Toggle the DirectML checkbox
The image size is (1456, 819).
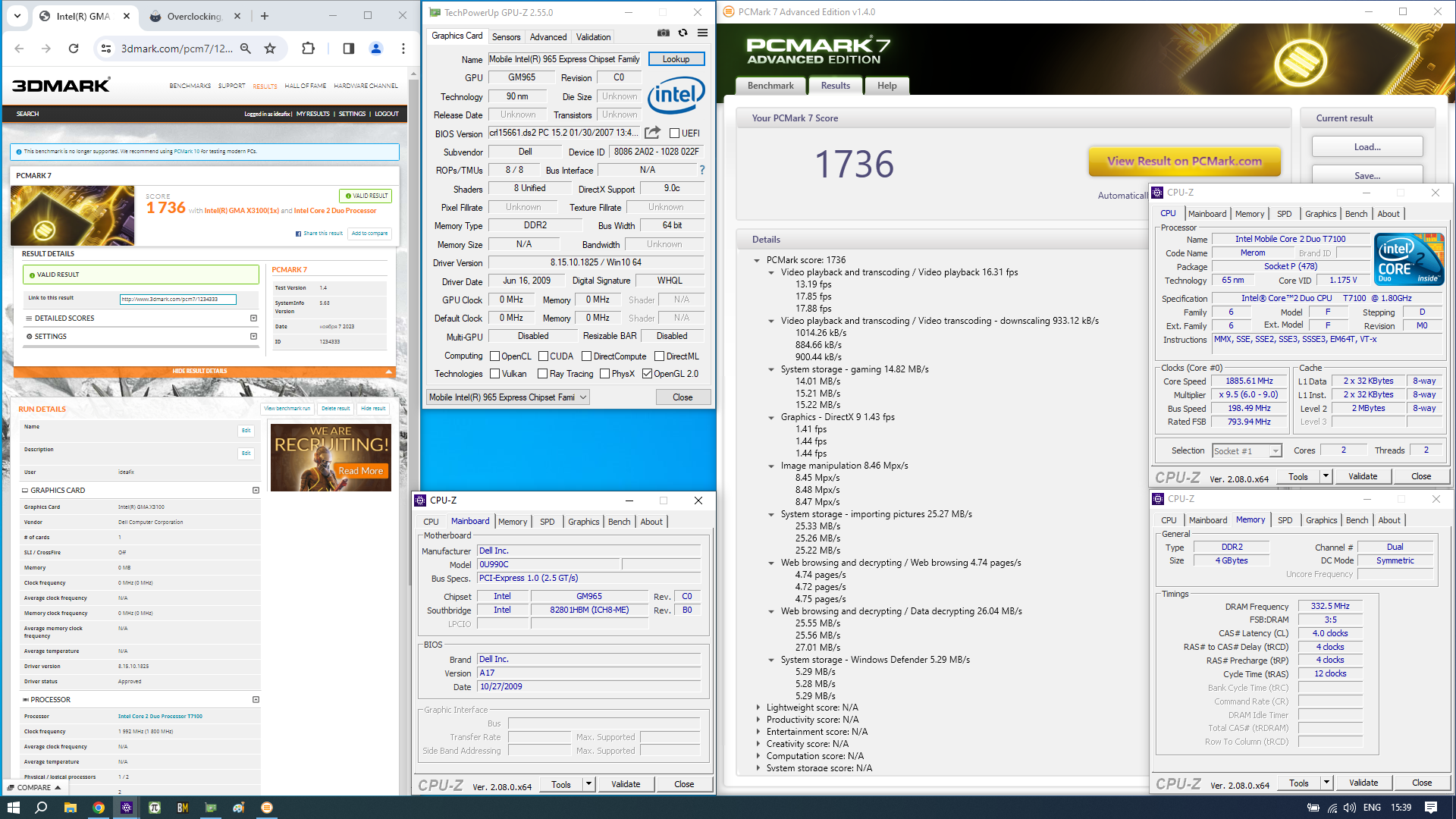pyautogui.click(x=659, y=356)
